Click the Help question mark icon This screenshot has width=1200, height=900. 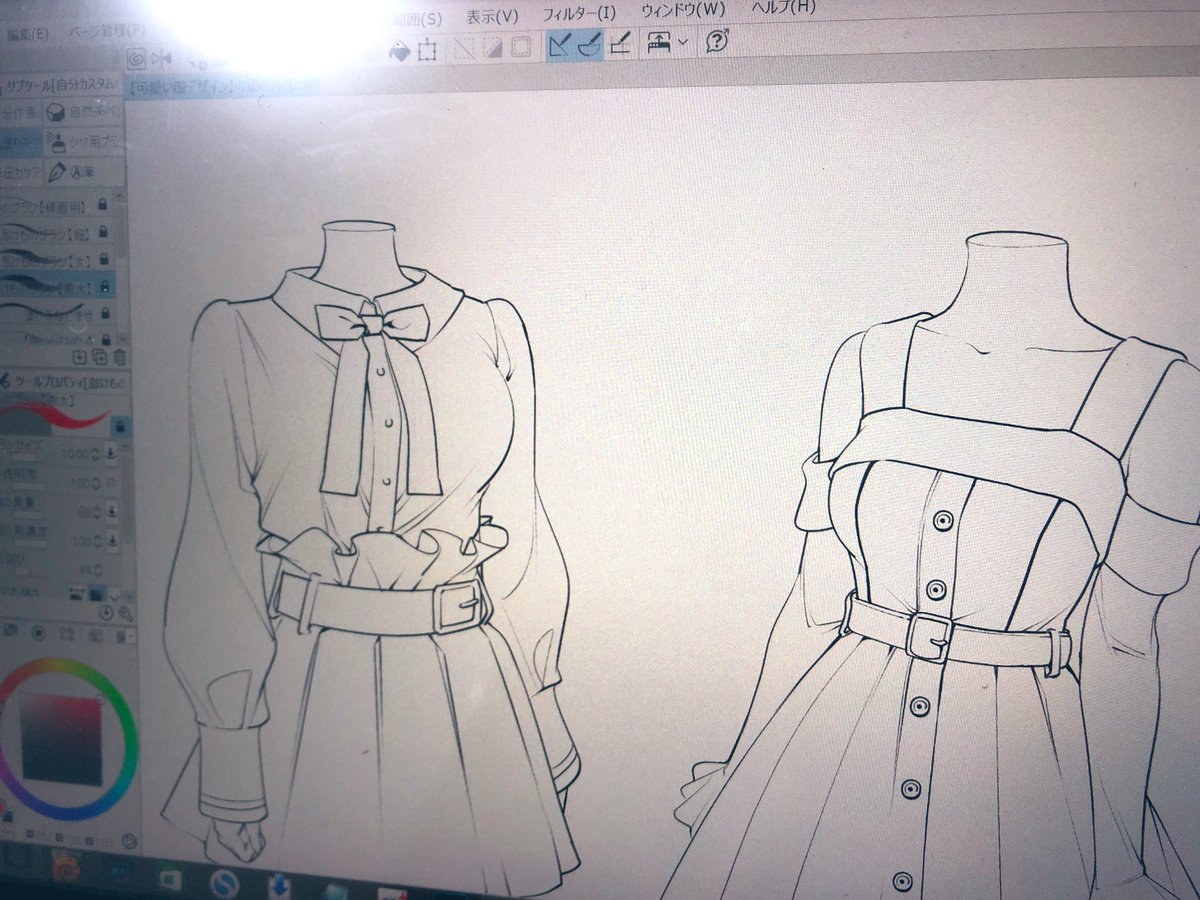tap(716, 41)
